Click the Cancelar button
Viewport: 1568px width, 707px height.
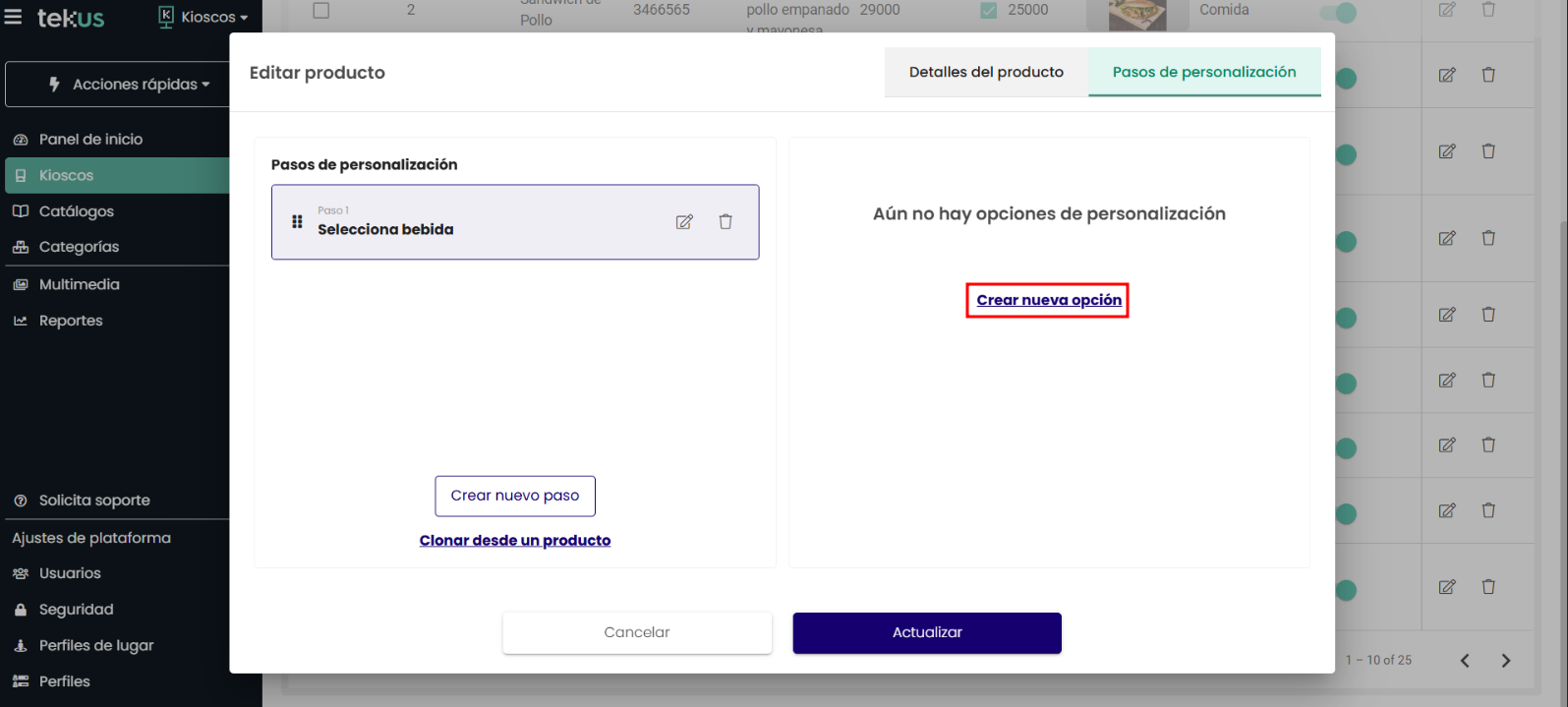637,632
